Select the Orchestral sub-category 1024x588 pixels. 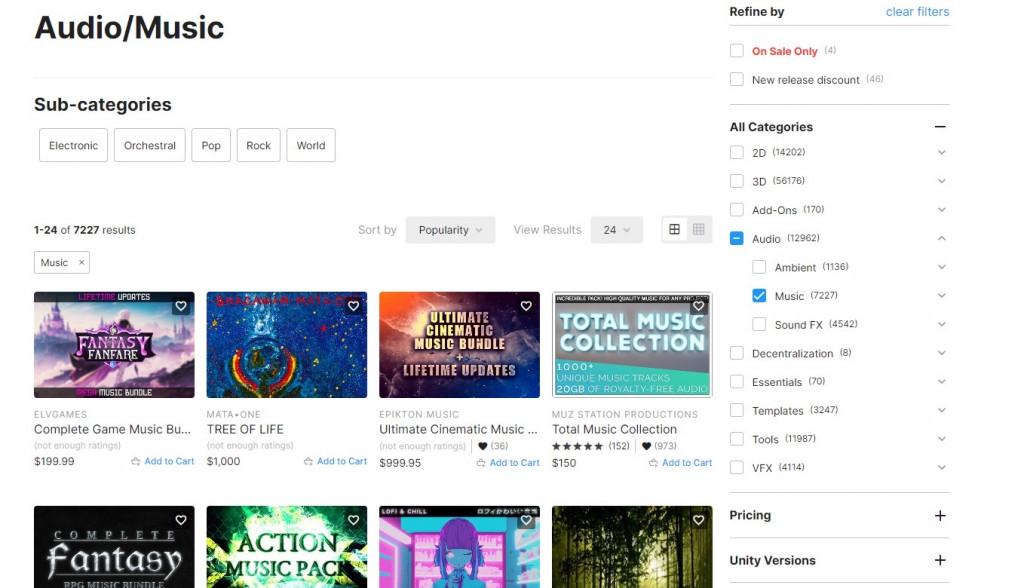[x=150, y=145]
